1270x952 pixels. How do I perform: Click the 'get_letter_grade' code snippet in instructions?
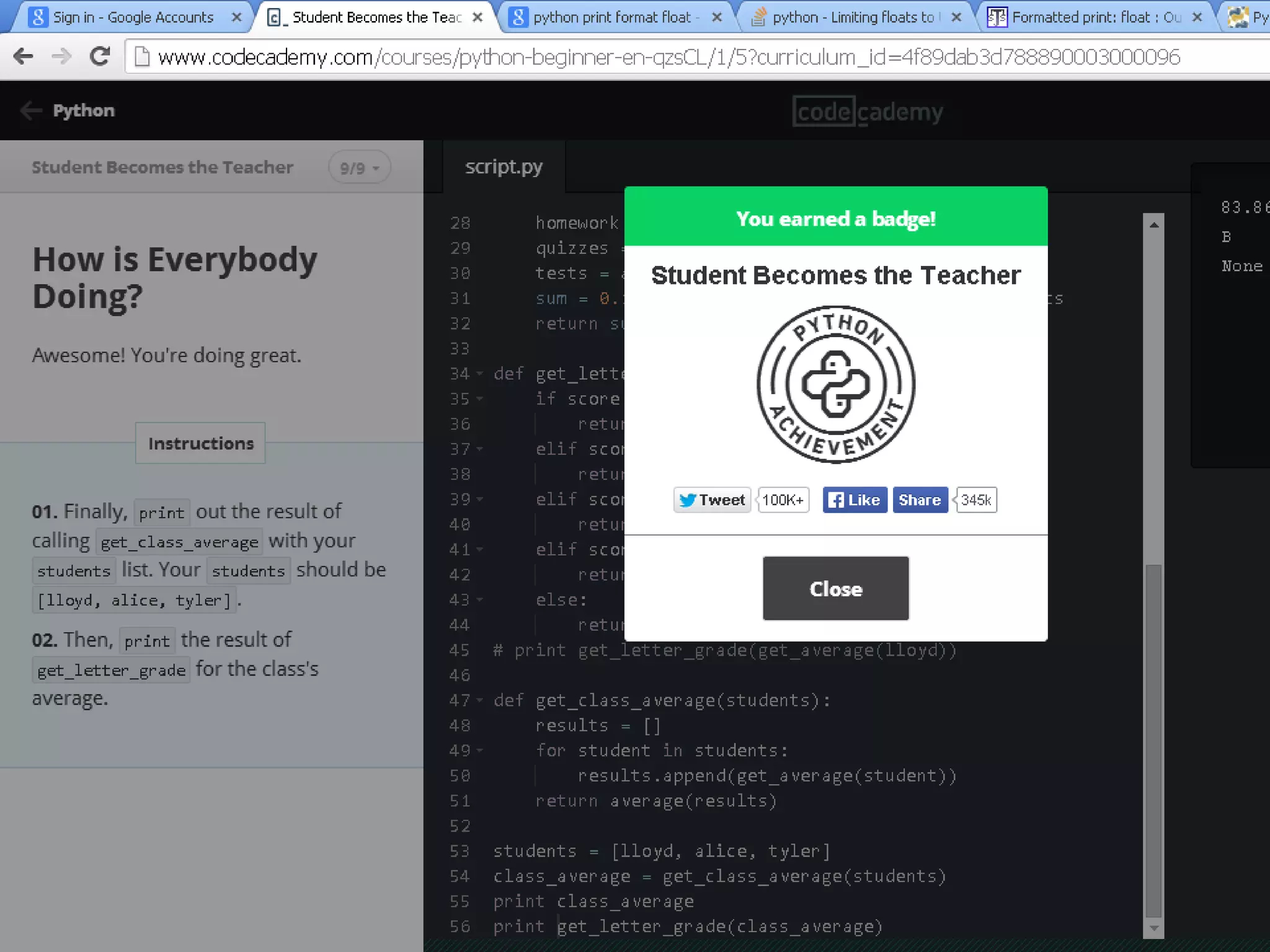[x=111, y=670]
